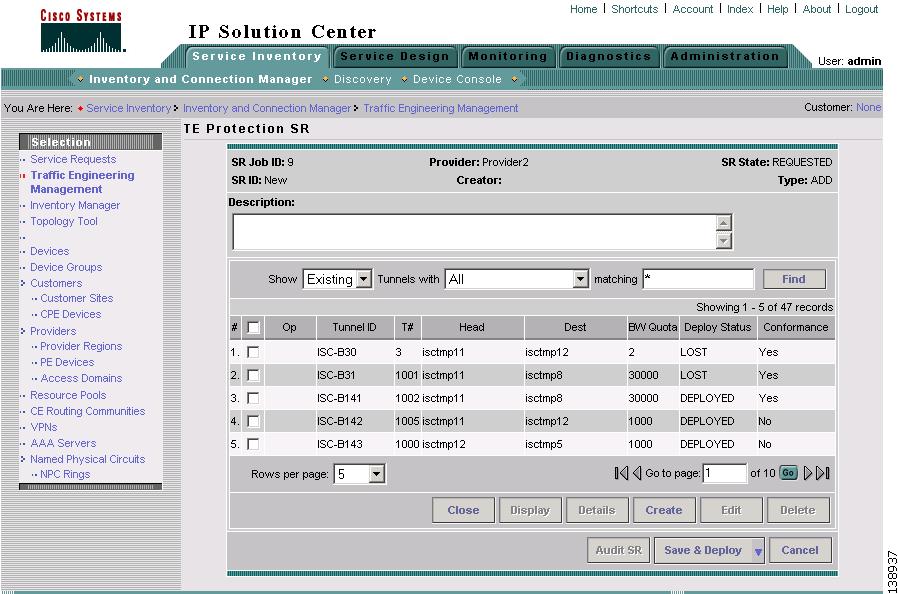
Task: Open Device Console submenu item
Action: pyautogui.click(x=457, y=79)
